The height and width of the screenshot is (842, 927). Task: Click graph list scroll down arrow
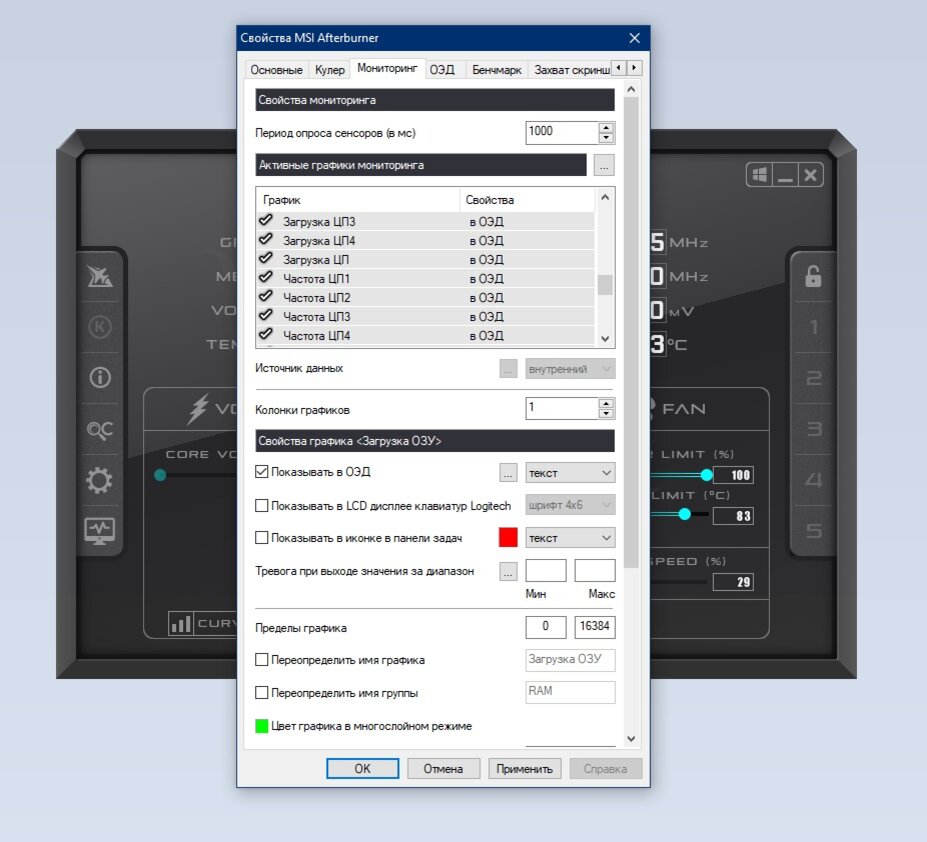coord(605,339)
